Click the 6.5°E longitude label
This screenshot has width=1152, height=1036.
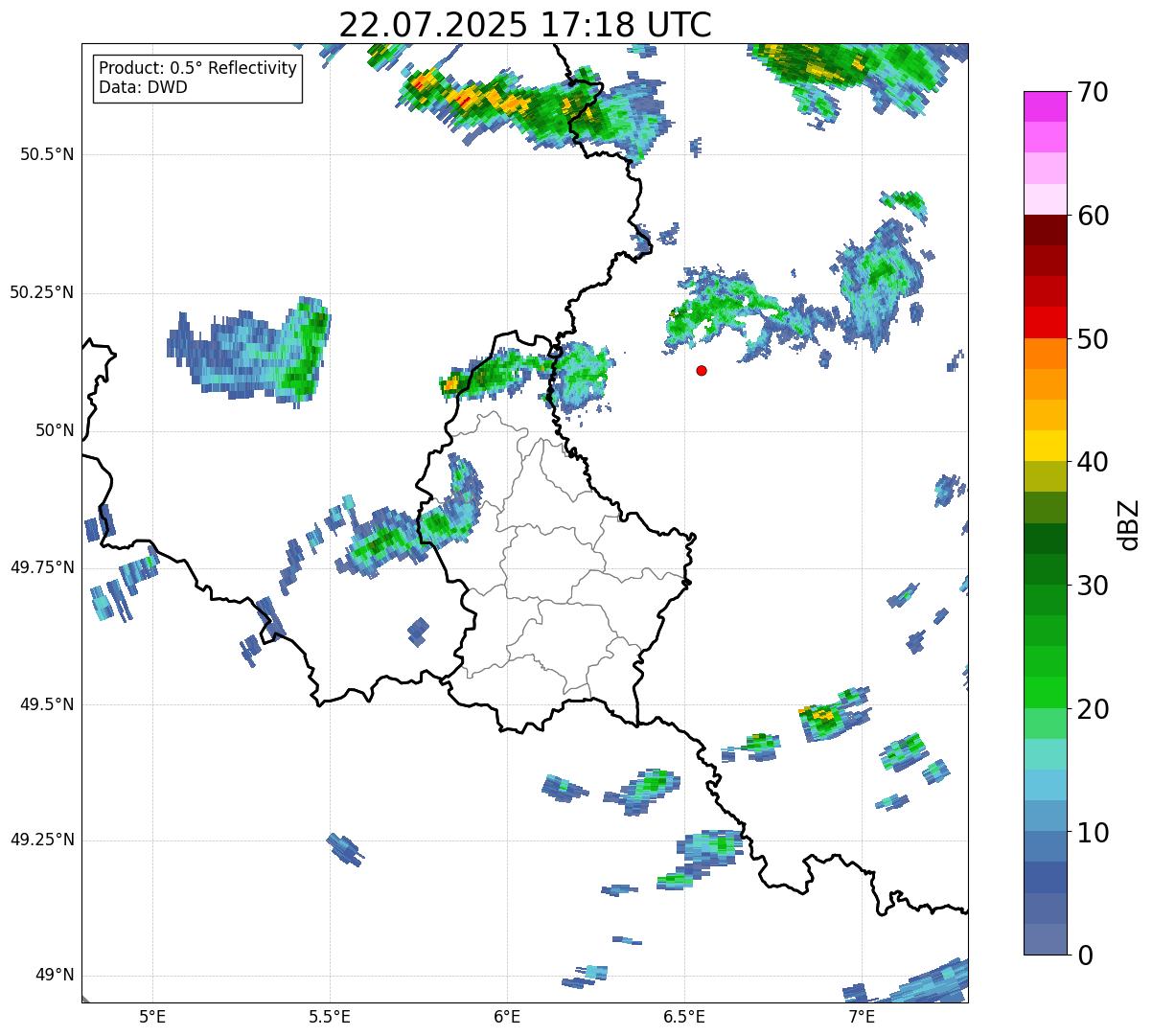[x=684, y=1016]
